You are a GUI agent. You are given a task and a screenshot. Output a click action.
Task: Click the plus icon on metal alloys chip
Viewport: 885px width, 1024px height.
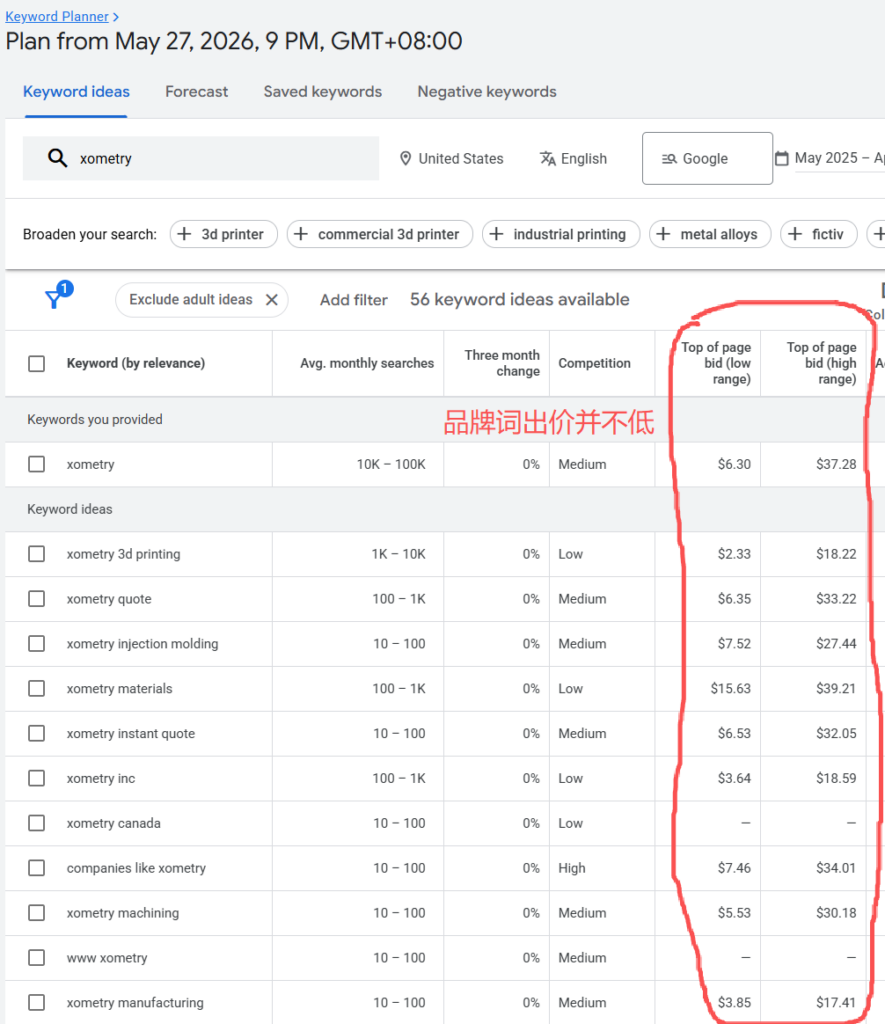click(663, 234)
